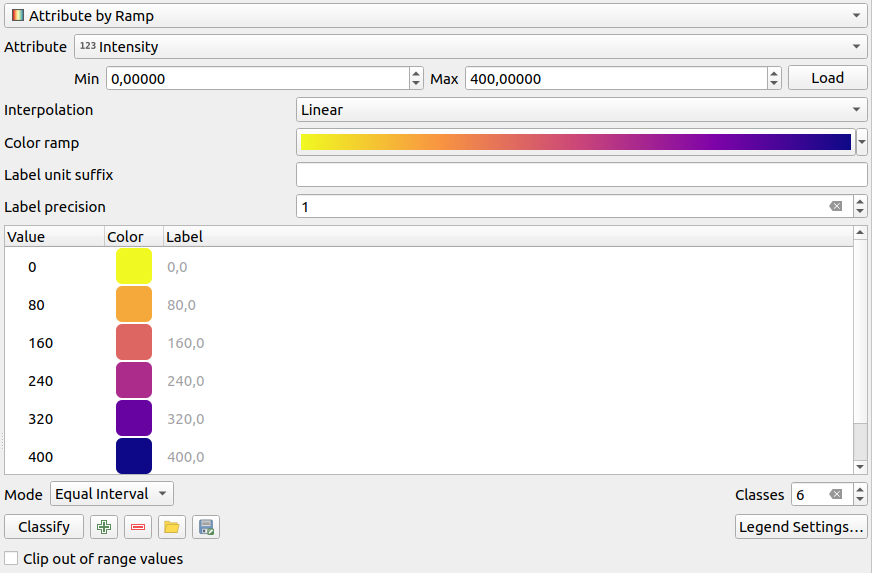
Task: Clear the Label precision field value
Action: coord(835,207)
